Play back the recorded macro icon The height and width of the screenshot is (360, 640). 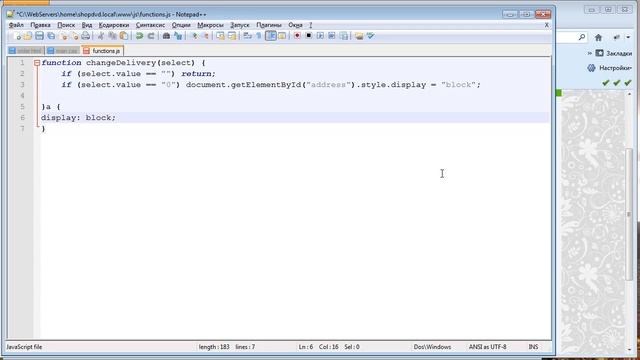point(320,36)
